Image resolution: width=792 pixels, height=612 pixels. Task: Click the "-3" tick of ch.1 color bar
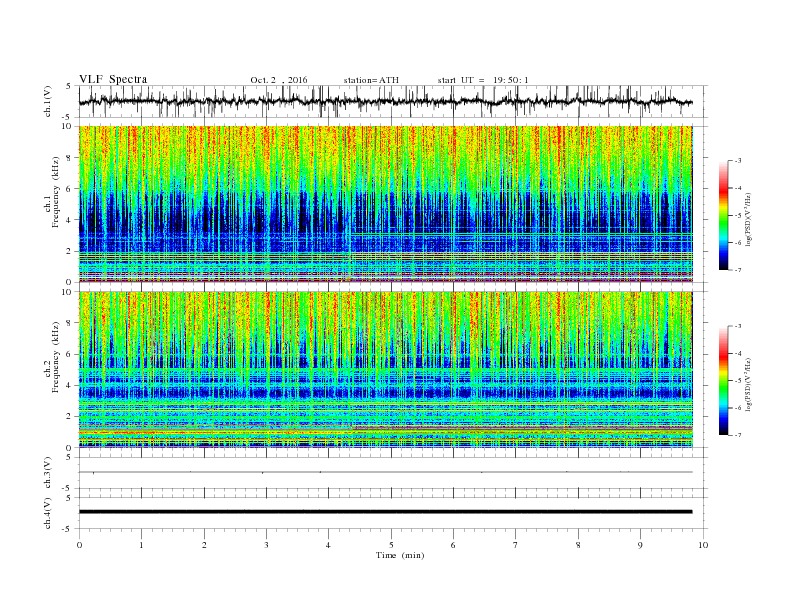tap(738, 161)
